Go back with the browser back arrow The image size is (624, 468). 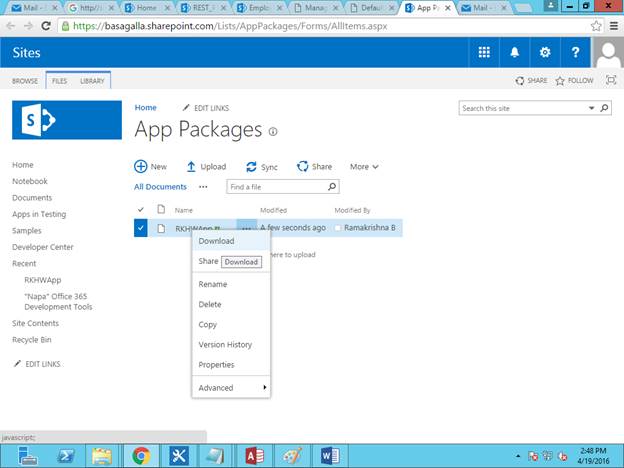[11, 26]
